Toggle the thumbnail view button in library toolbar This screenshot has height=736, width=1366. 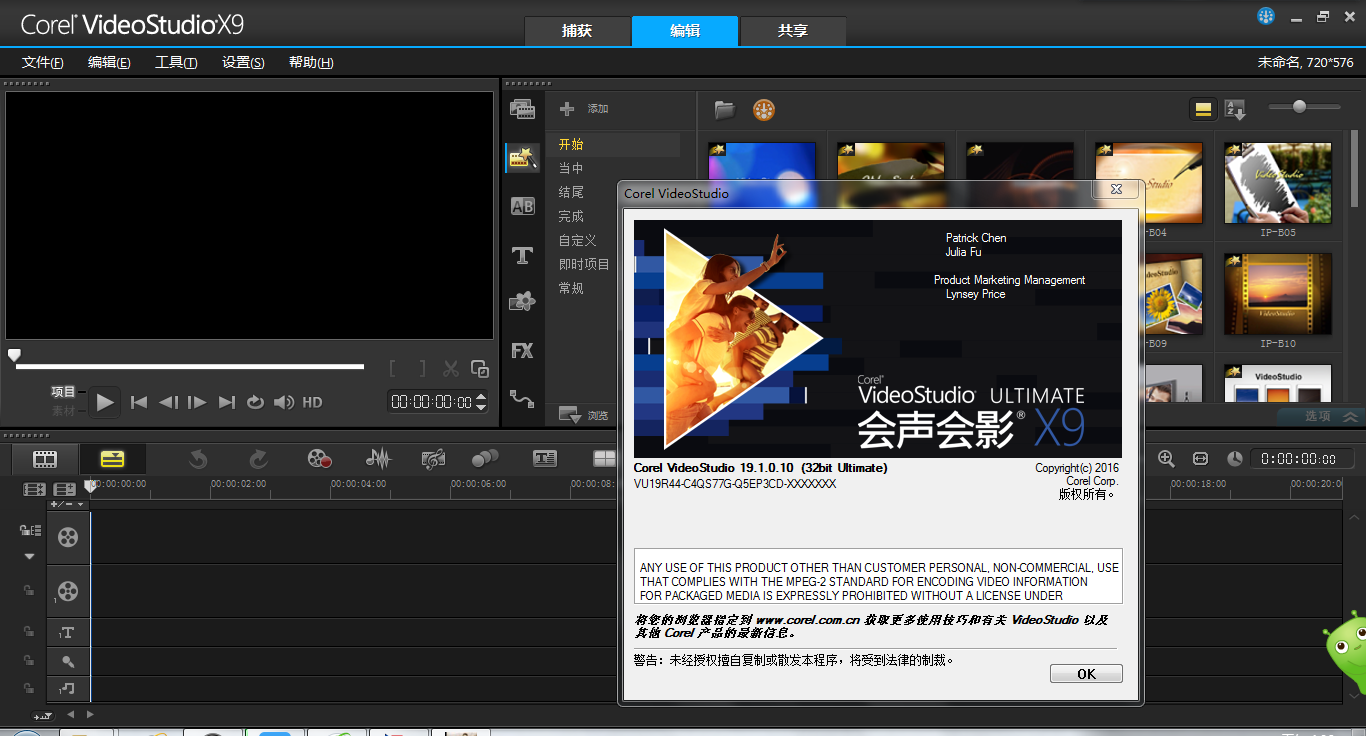point(1203,109)
